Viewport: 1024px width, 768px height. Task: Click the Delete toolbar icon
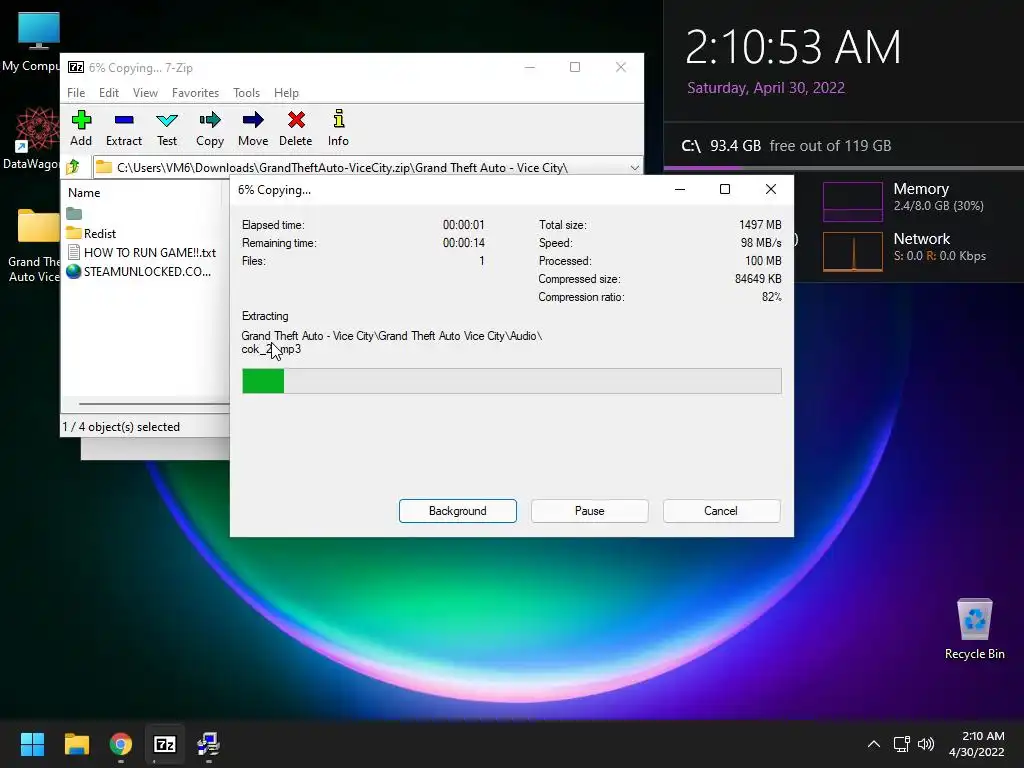point(296,128)
